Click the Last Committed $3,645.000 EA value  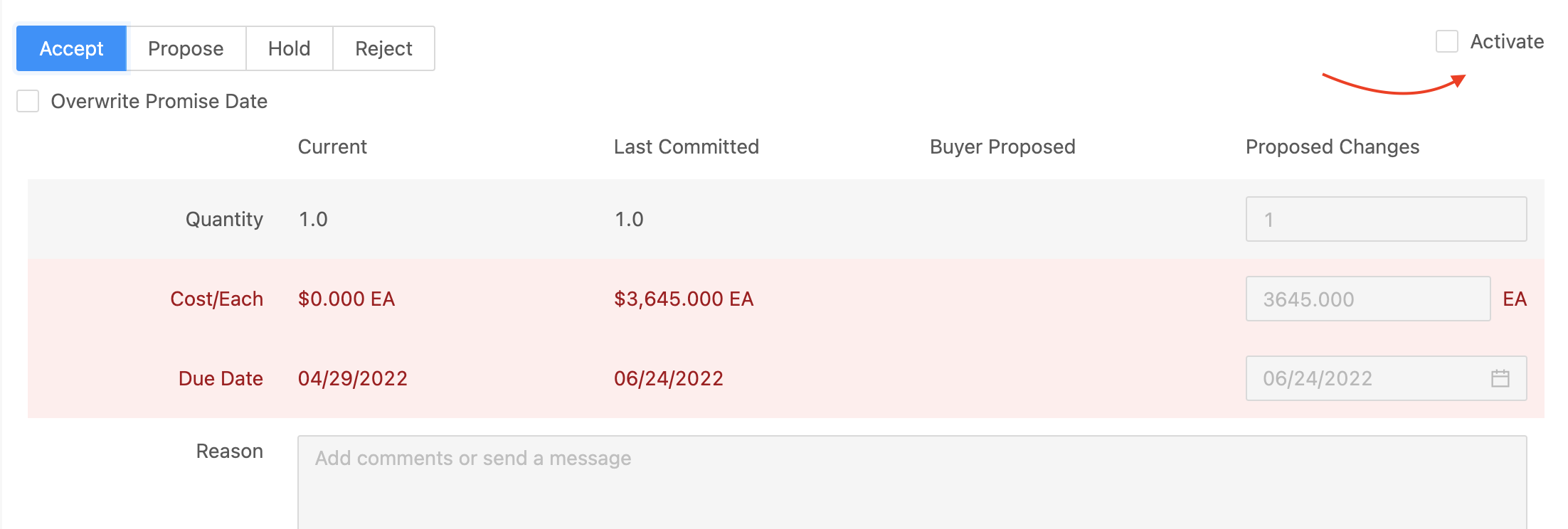pos(684,299)
